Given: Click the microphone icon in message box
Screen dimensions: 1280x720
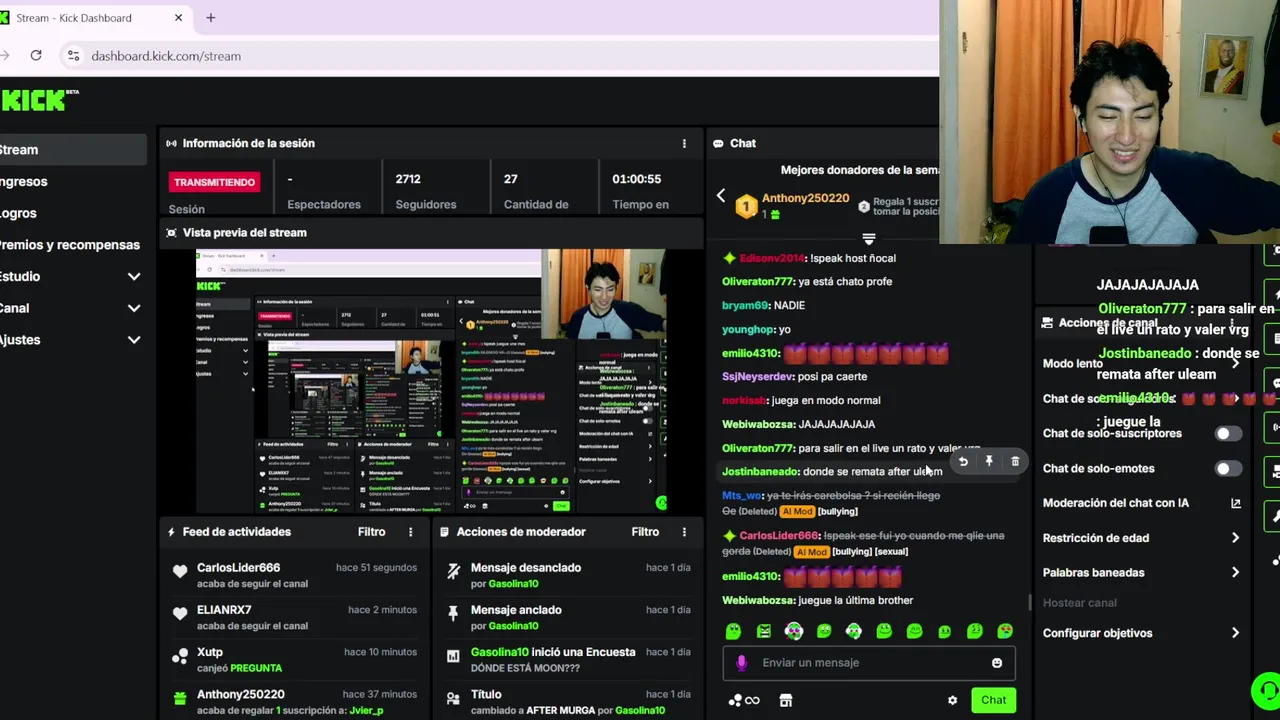Looking at the screenshot, I should pyautogui.click(x=741, y=662).
